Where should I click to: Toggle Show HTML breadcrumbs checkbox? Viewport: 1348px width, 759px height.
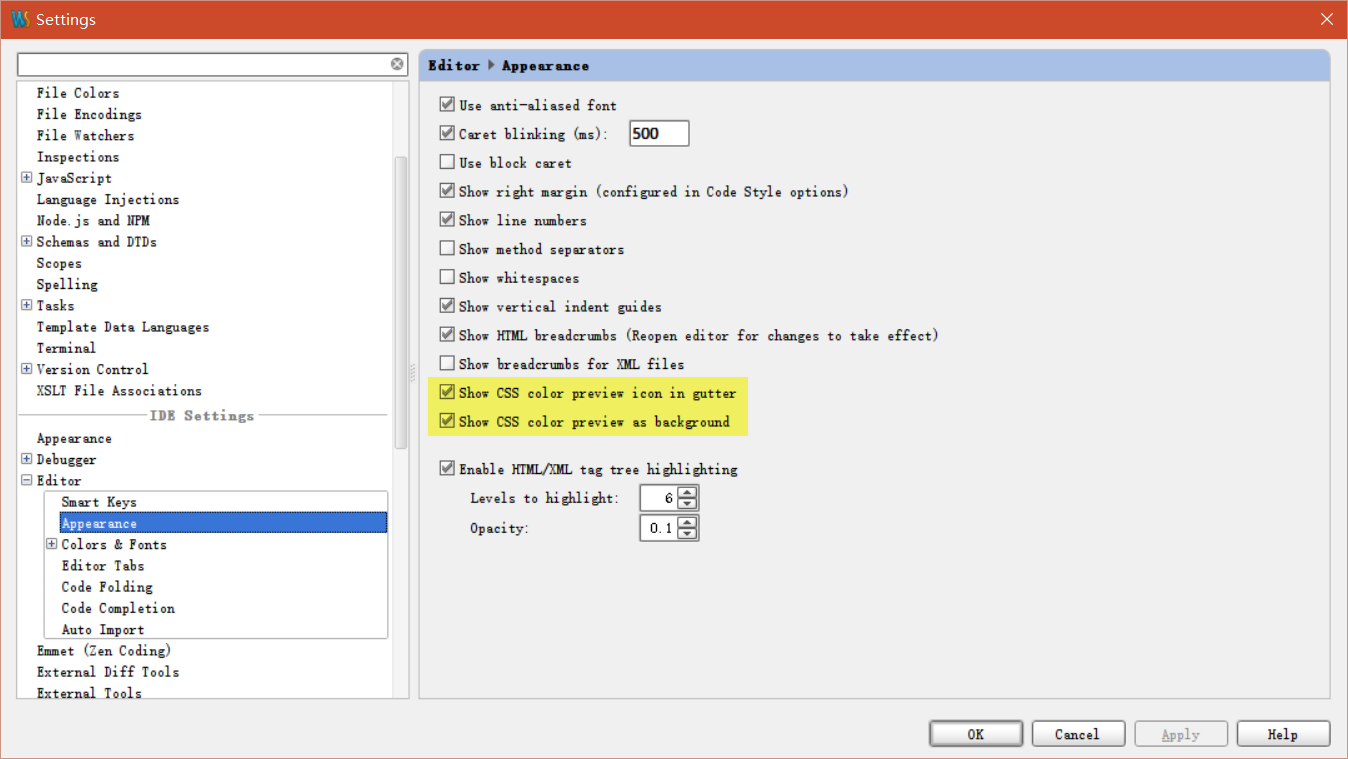447,335
